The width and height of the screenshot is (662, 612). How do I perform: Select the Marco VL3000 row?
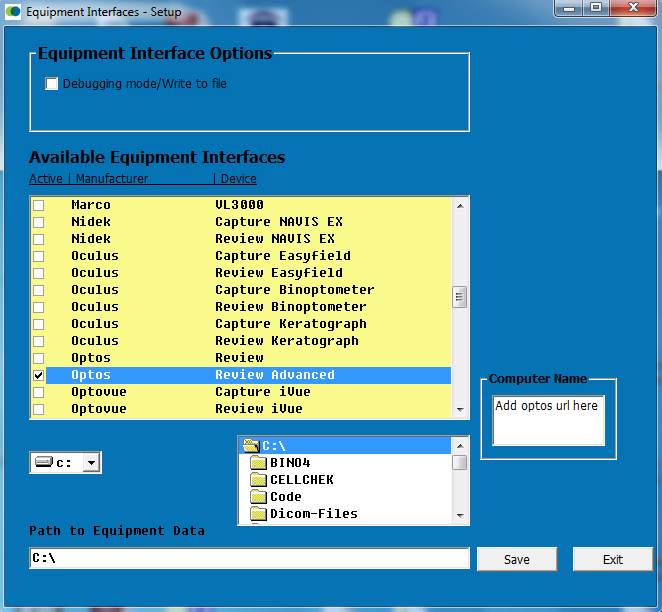[248, 205]
